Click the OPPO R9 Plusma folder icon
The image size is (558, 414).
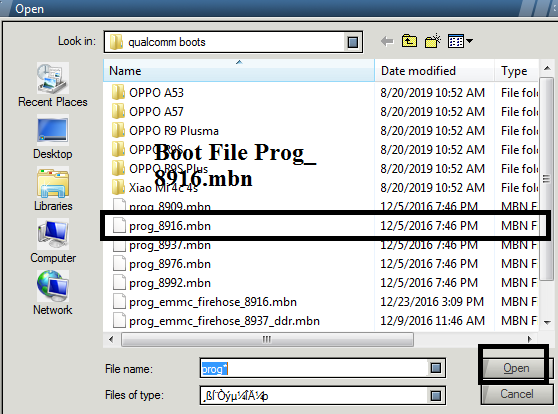coord(118,130)
